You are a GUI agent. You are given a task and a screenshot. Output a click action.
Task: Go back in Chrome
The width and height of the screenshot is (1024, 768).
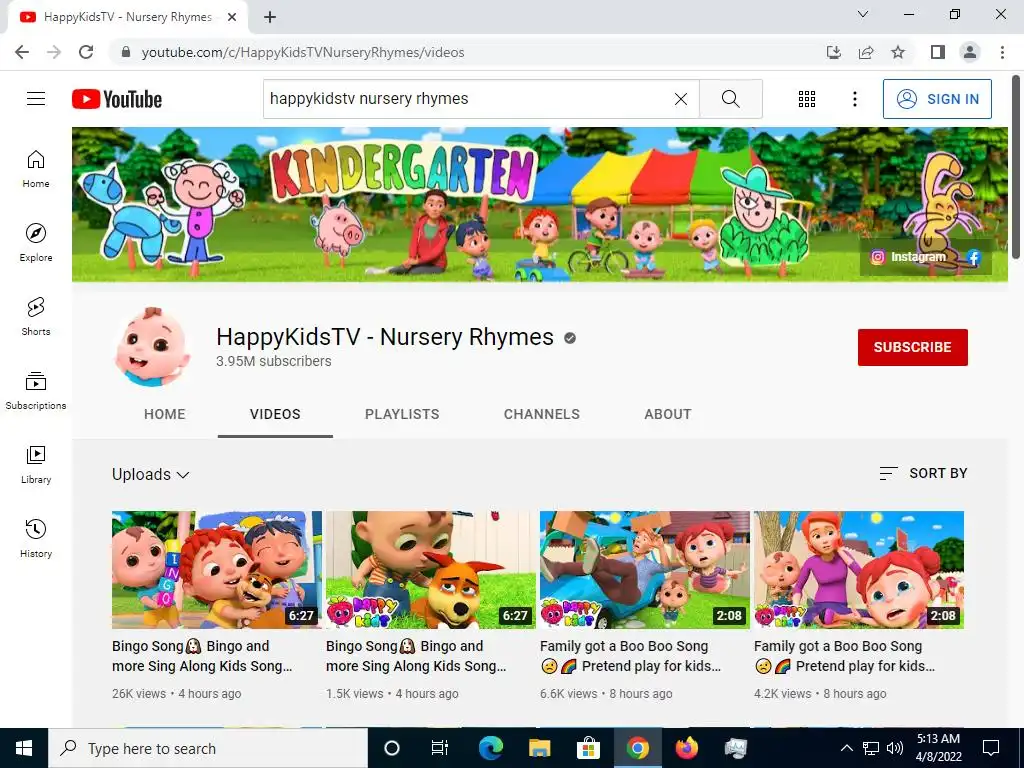click(22, 52)
